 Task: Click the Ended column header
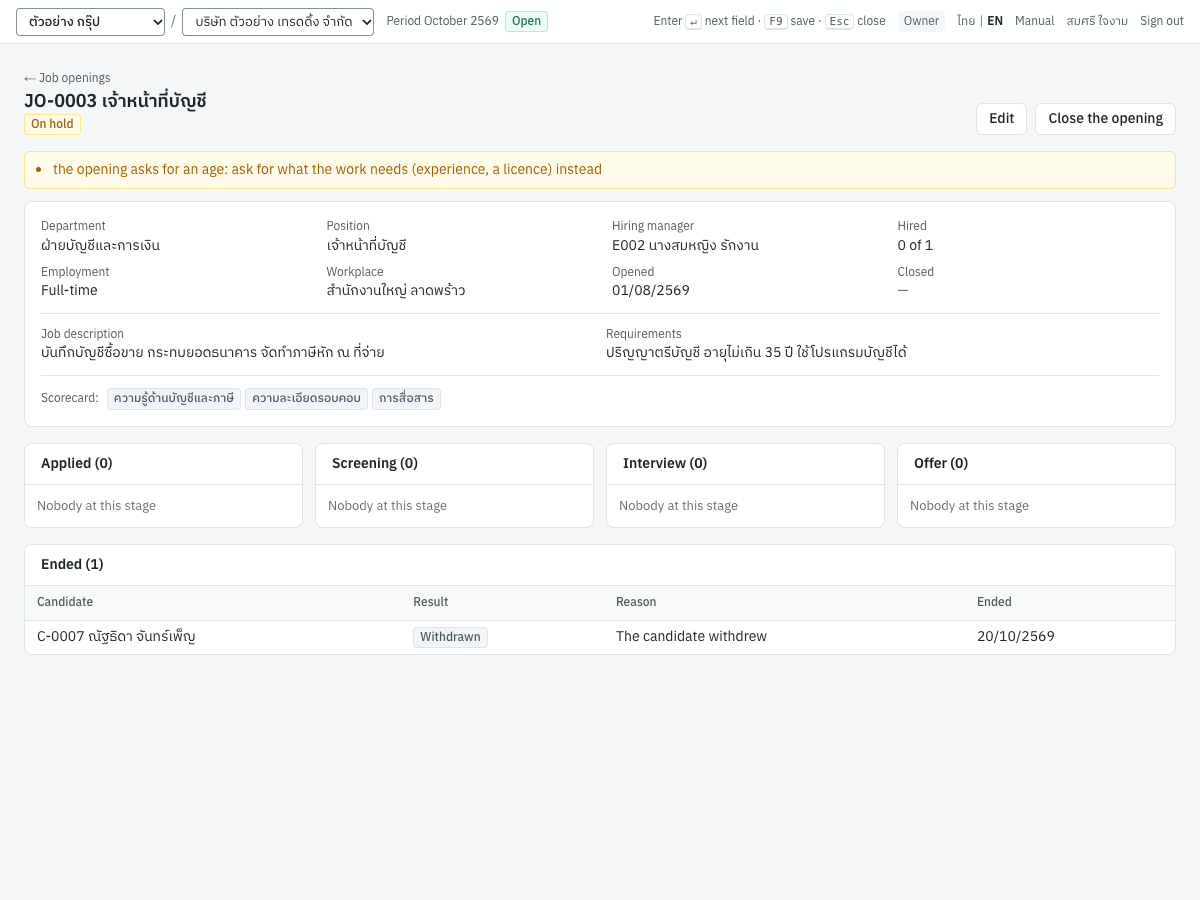tap(994, 602)
